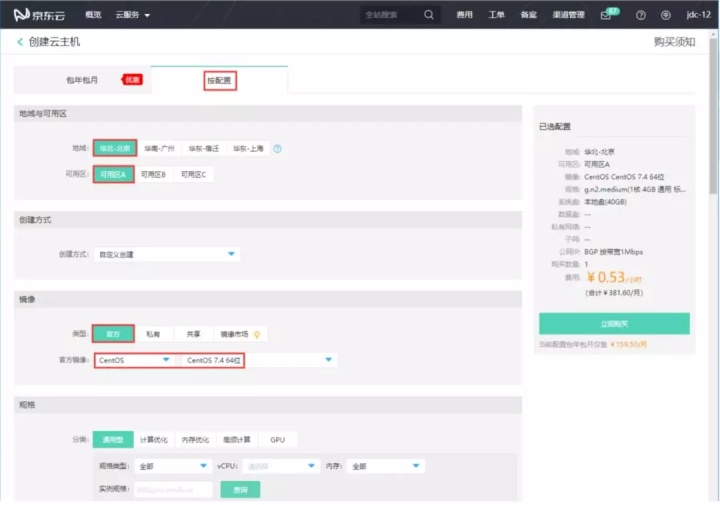
Task: Click the 创建云主机 page title
Action: (x=54, y=42)
